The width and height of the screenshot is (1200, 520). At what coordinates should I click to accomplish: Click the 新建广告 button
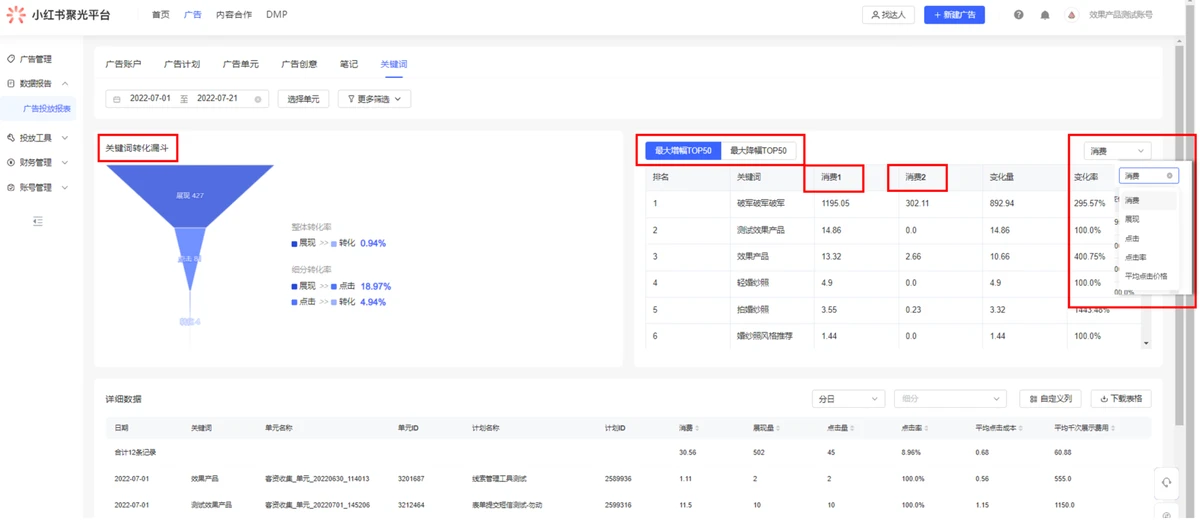tap(954, 15)
